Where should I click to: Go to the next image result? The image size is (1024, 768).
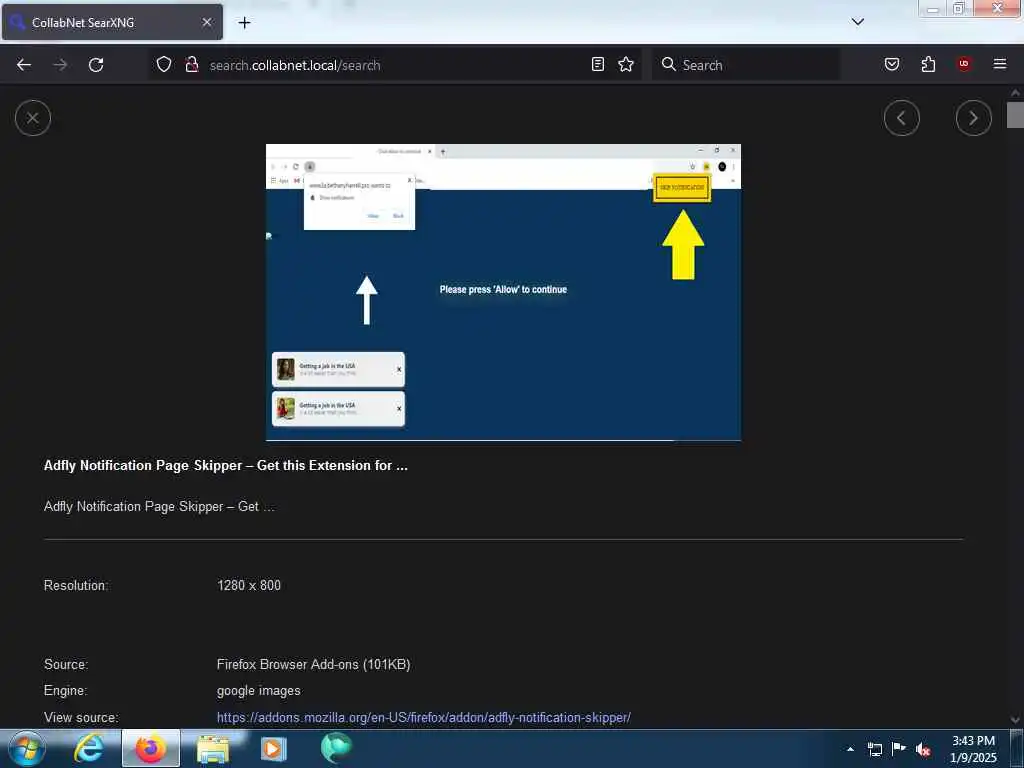973,118
